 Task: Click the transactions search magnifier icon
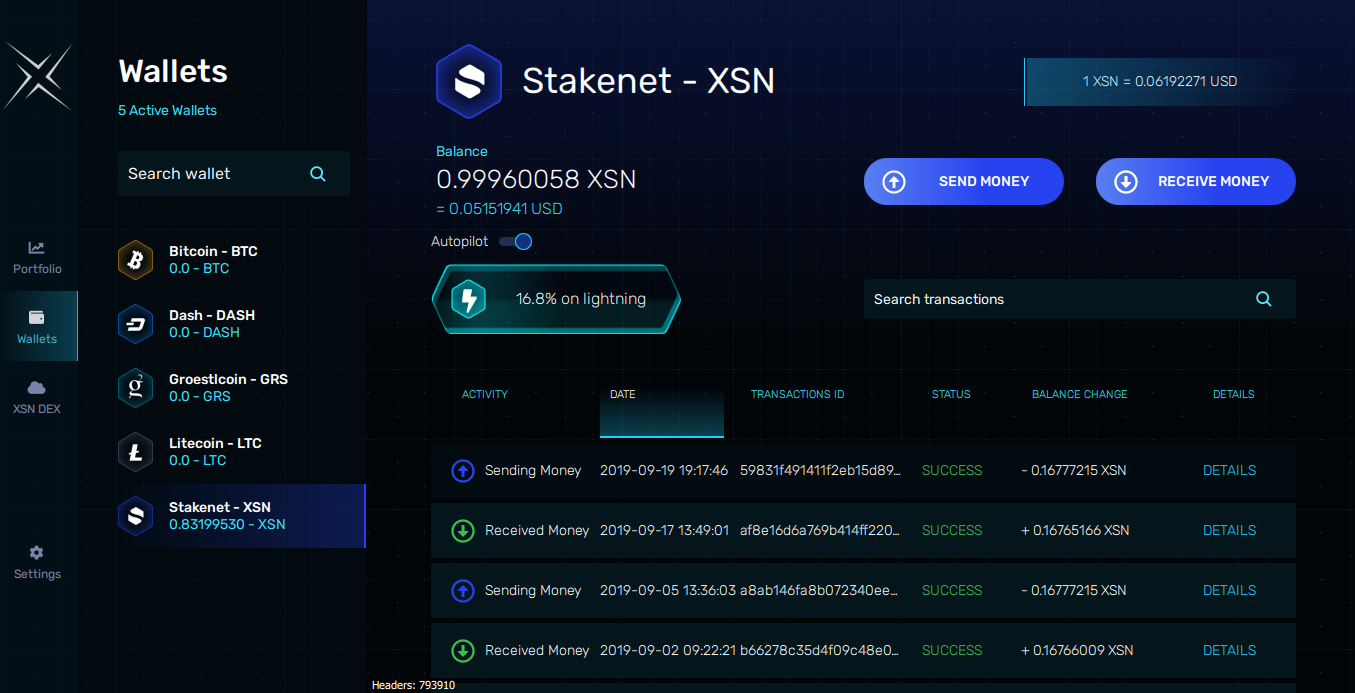1263,298
